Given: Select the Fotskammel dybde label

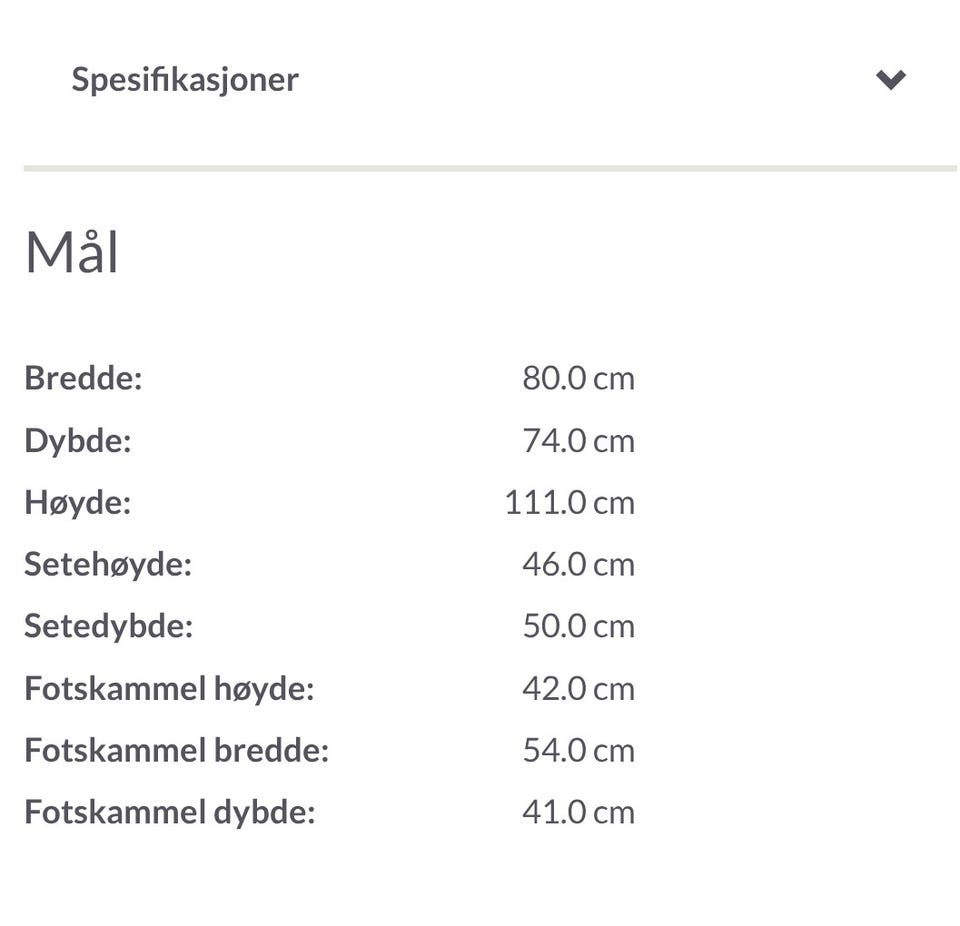Looking at the screenshot, I should click(169, 812).
